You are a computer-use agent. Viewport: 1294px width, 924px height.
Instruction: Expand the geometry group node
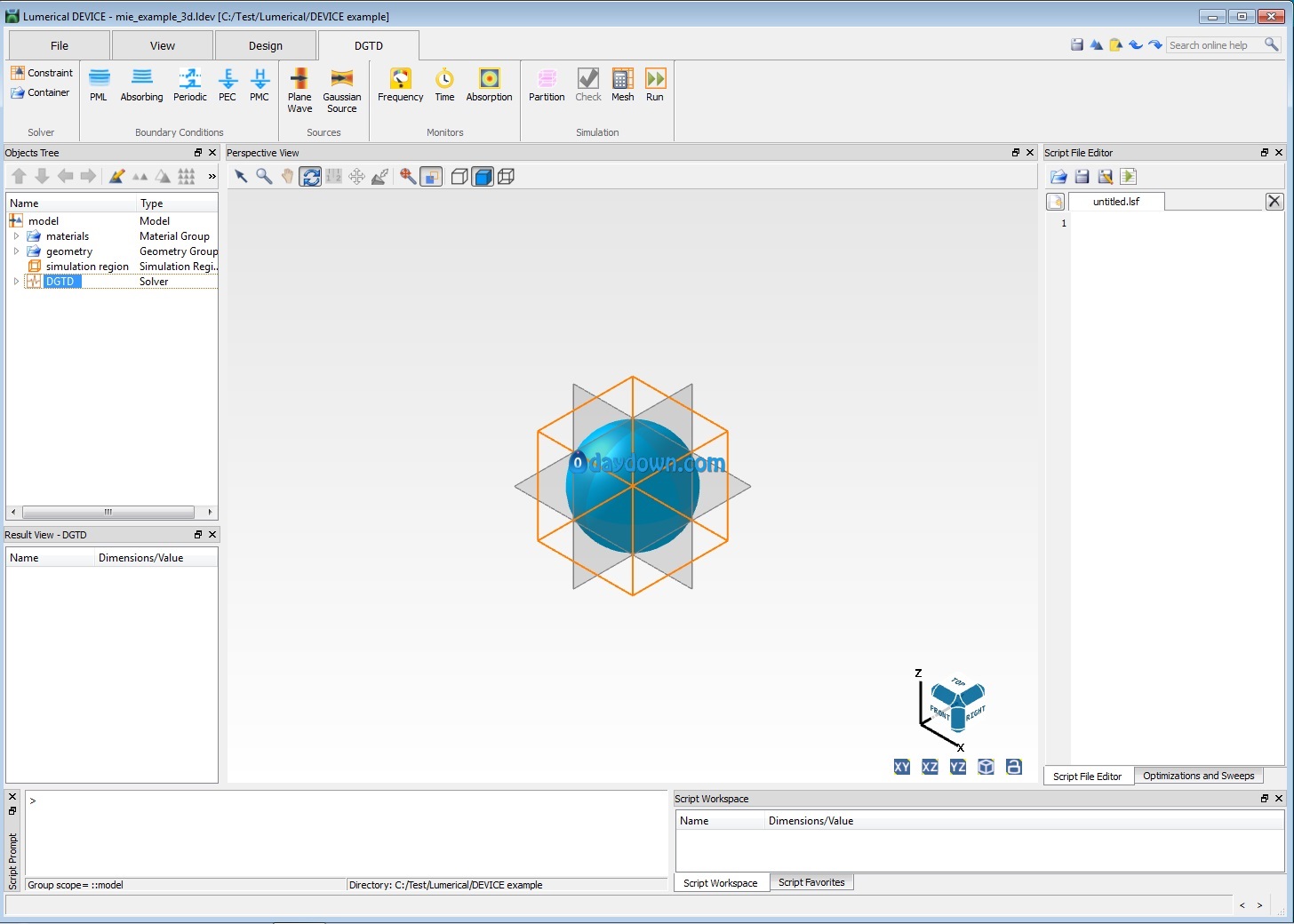[16, 251]
